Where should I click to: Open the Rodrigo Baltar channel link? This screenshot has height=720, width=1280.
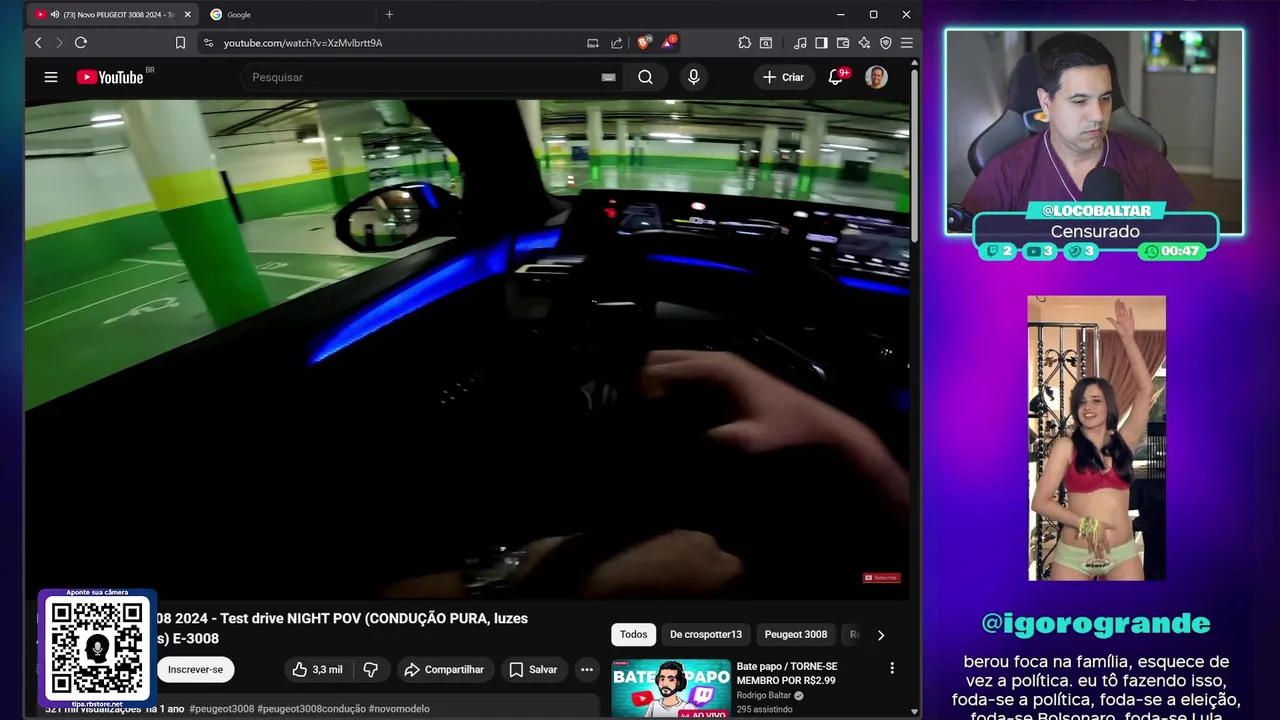click(x=764, y=695)
